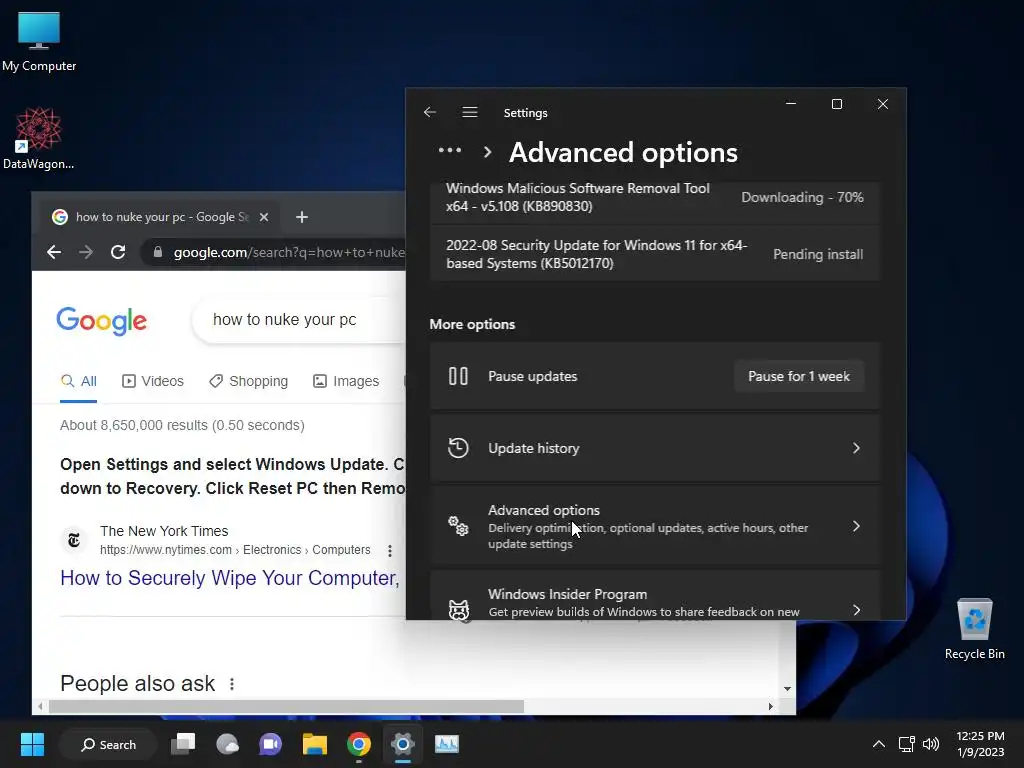Viewport: 1024px width, 768px height.
Task: Open New York Times result options menu
Action: click(x=390, y=551)
